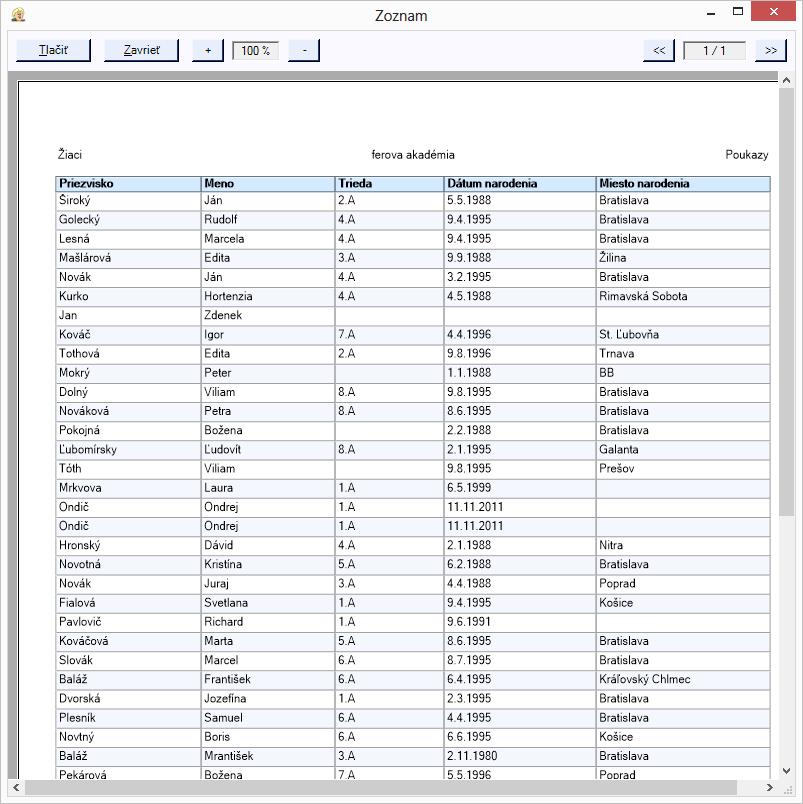Select the Široký surname cell
The image size is (803, 804).
[128, 200]
